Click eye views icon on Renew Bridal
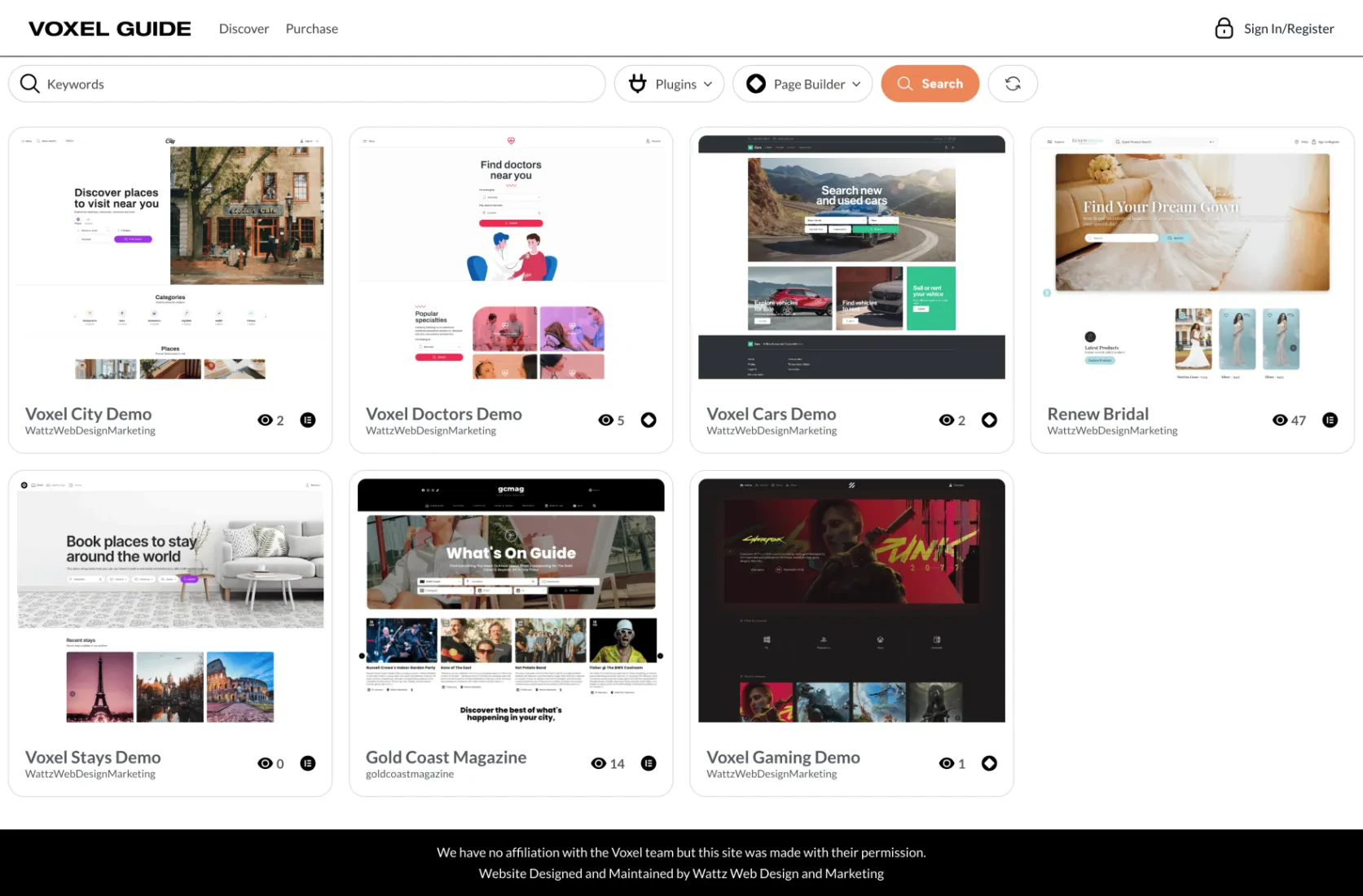The width and height of the screenshot is (1363, 896). (x=1280, y=420)
